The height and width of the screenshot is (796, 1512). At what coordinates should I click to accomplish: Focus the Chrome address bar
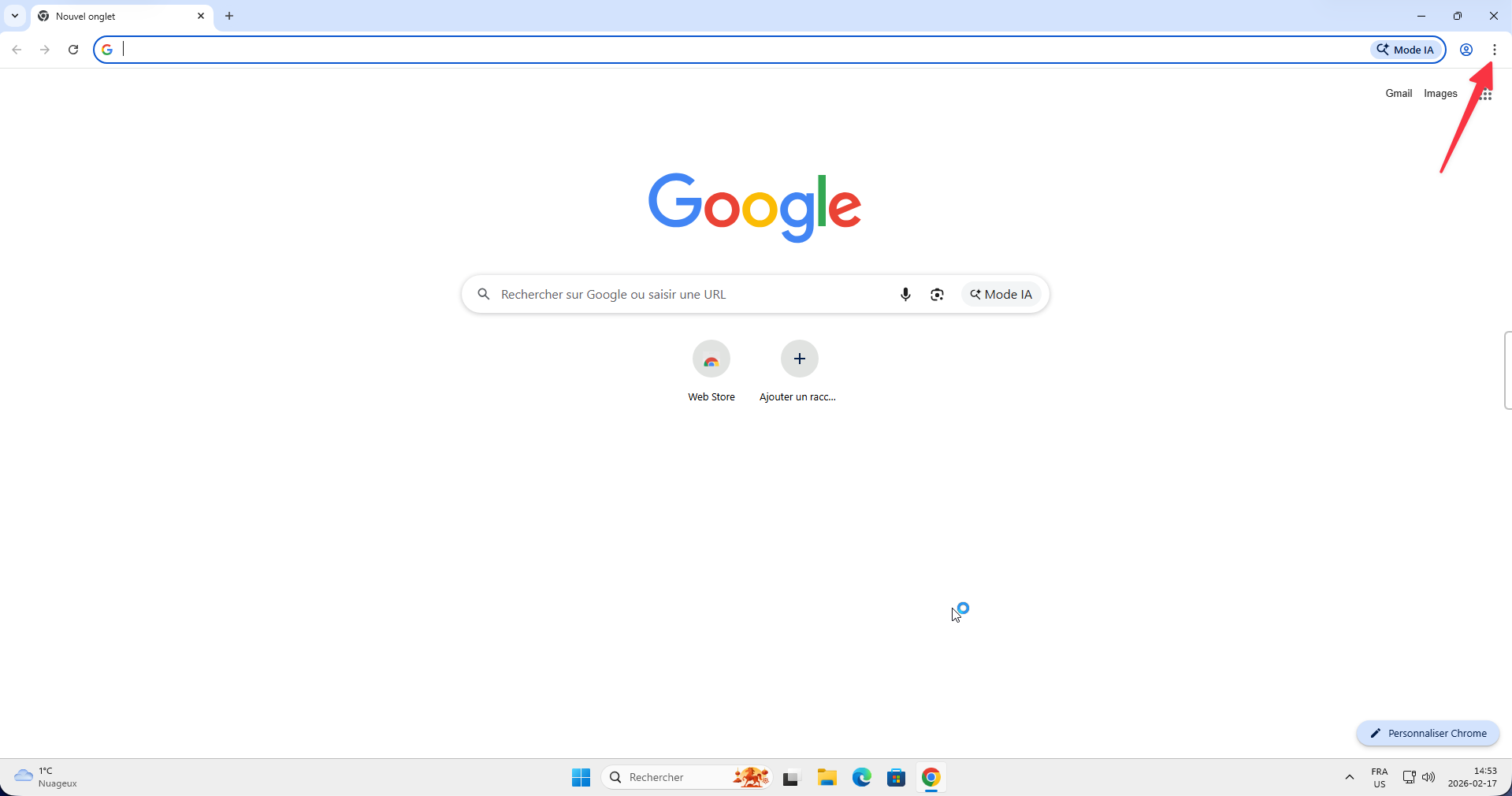click(x=741, y=50)
